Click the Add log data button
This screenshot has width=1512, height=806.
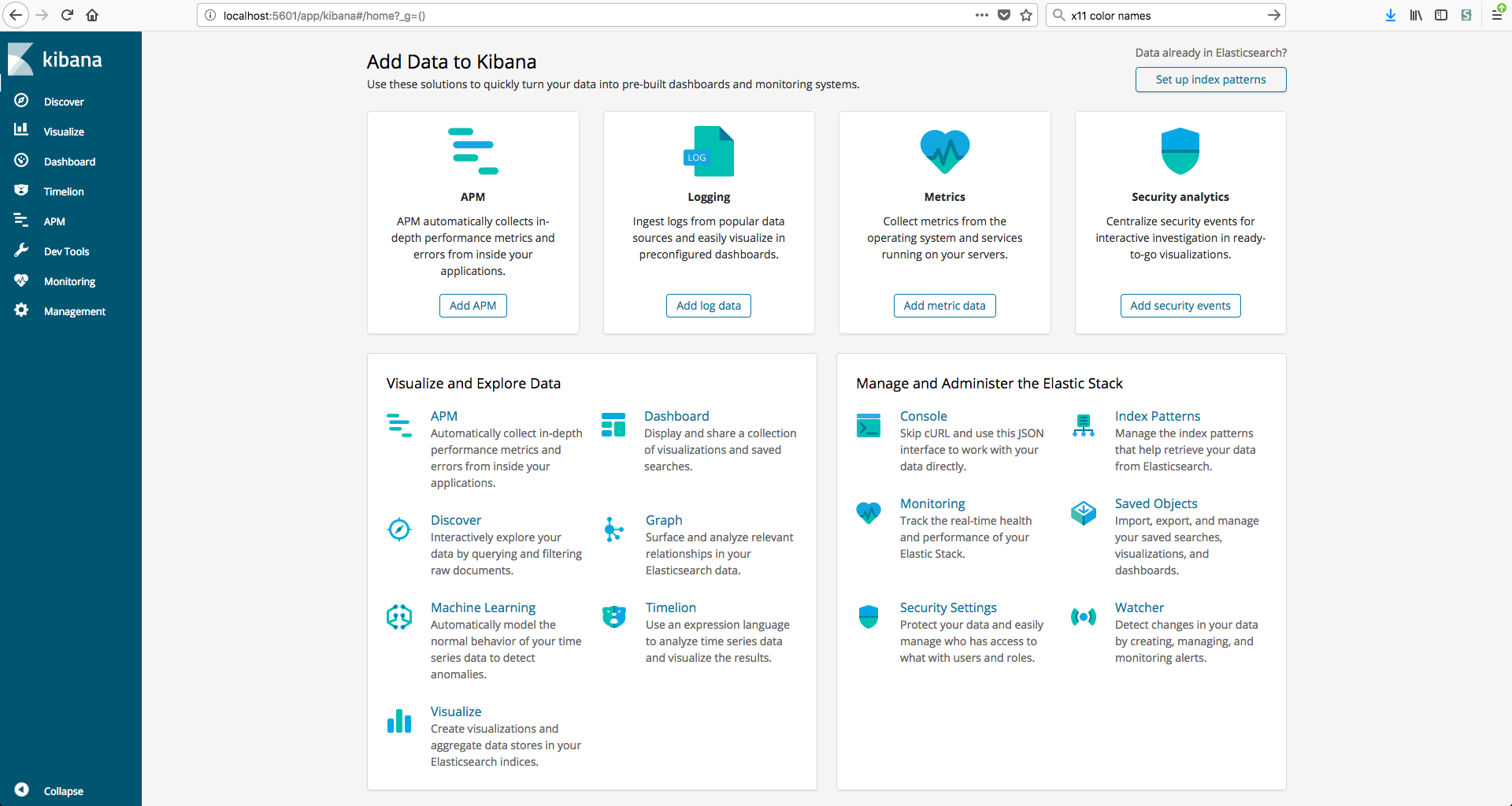[709, 306]
